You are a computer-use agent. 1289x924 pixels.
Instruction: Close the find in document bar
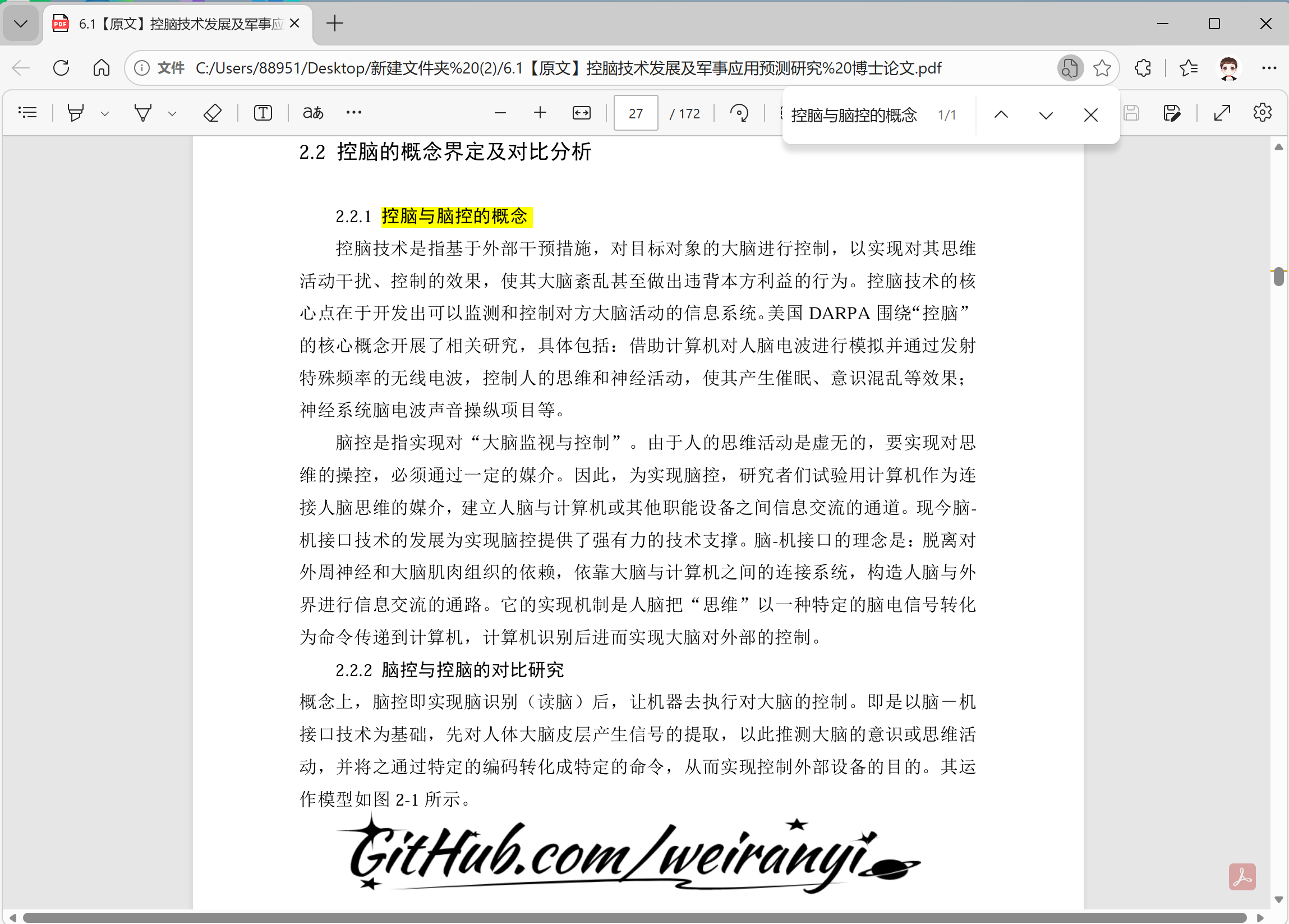click(1090, 115)
